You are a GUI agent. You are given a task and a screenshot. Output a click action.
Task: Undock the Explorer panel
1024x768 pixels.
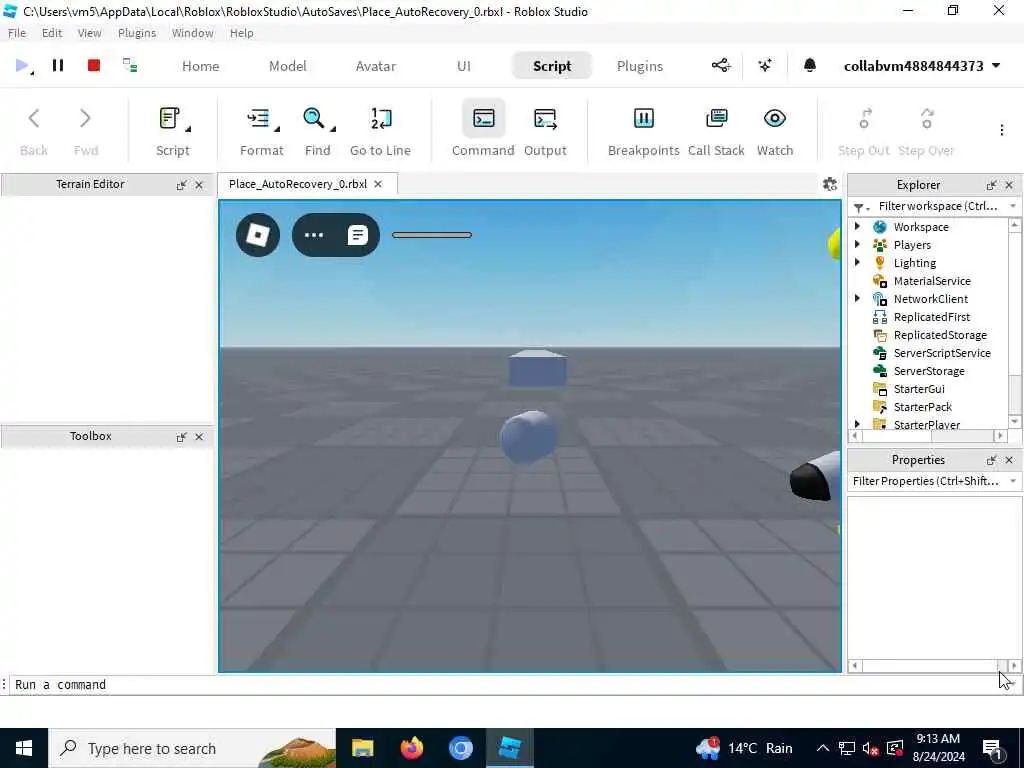tap(991, 185)
